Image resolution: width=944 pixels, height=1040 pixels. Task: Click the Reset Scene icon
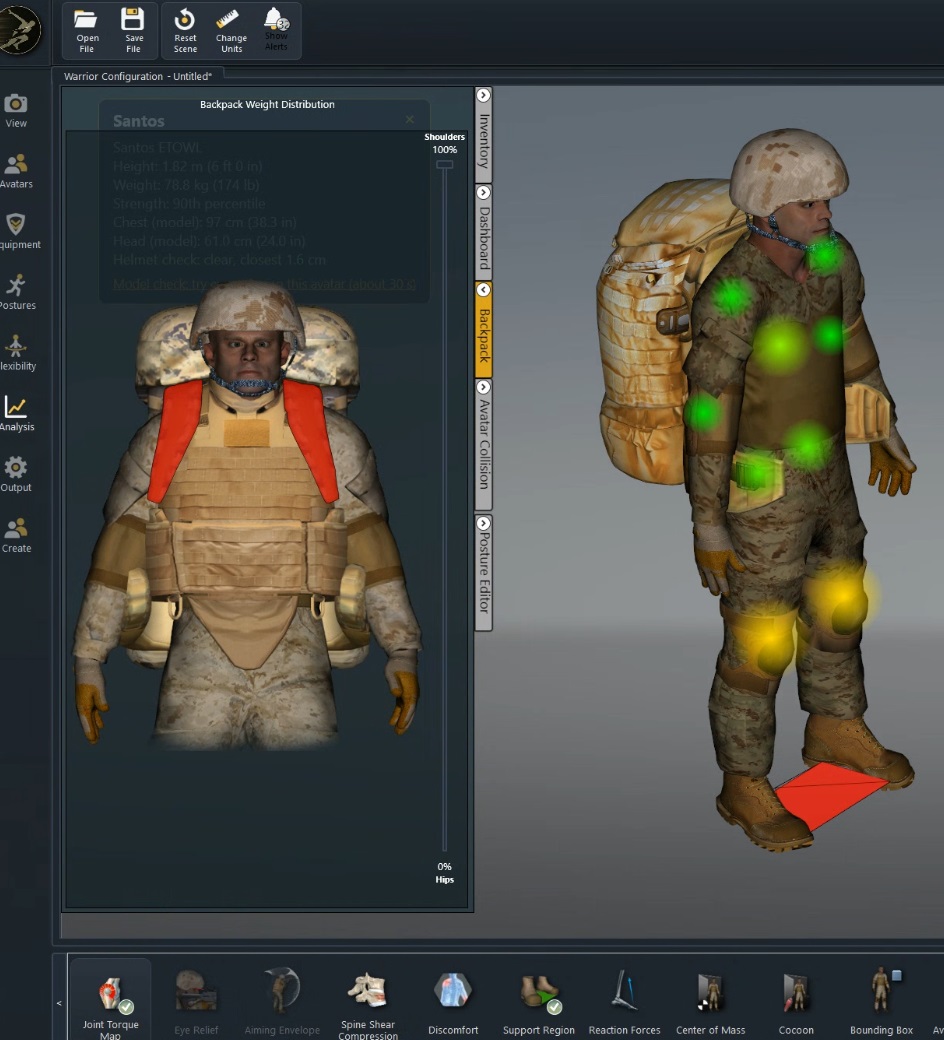point(185,31)
